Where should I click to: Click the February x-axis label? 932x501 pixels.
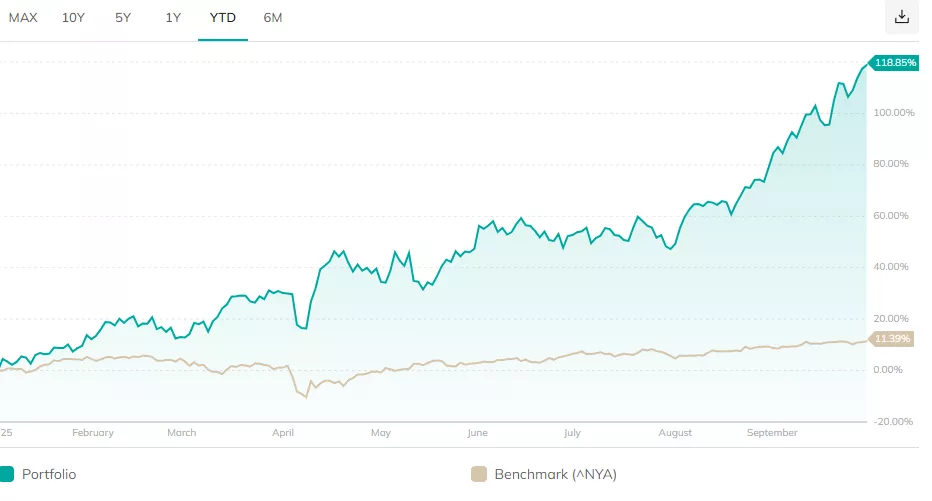point(93,433)
